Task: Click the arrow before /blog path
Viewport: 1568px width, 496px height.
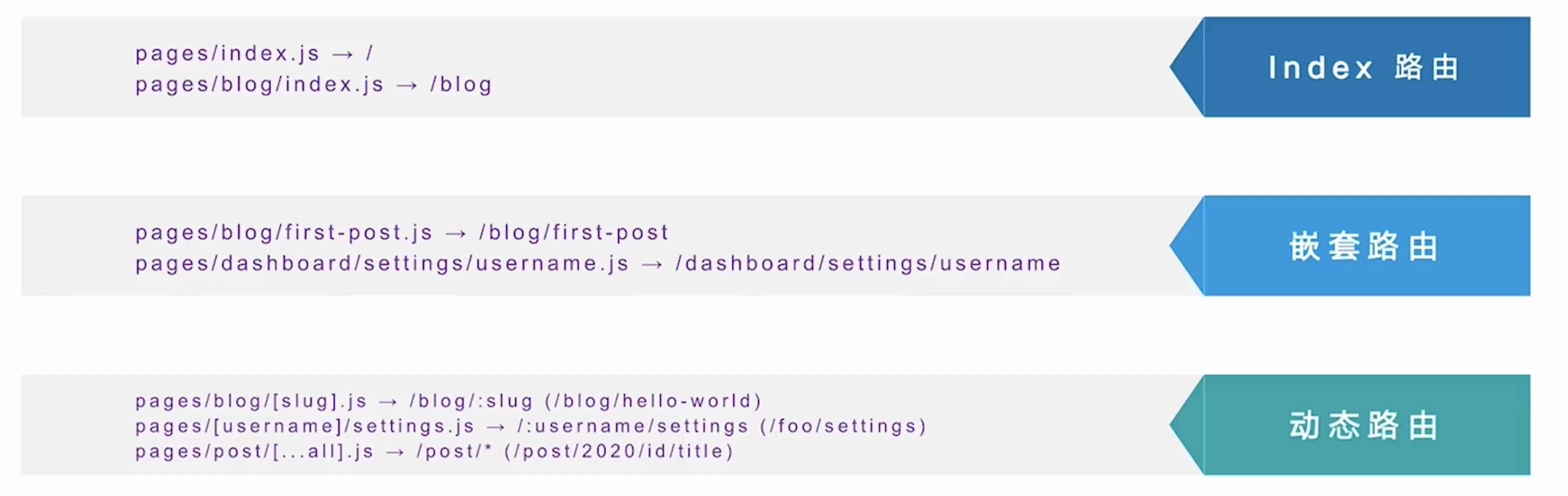Action: click(407, 86)
